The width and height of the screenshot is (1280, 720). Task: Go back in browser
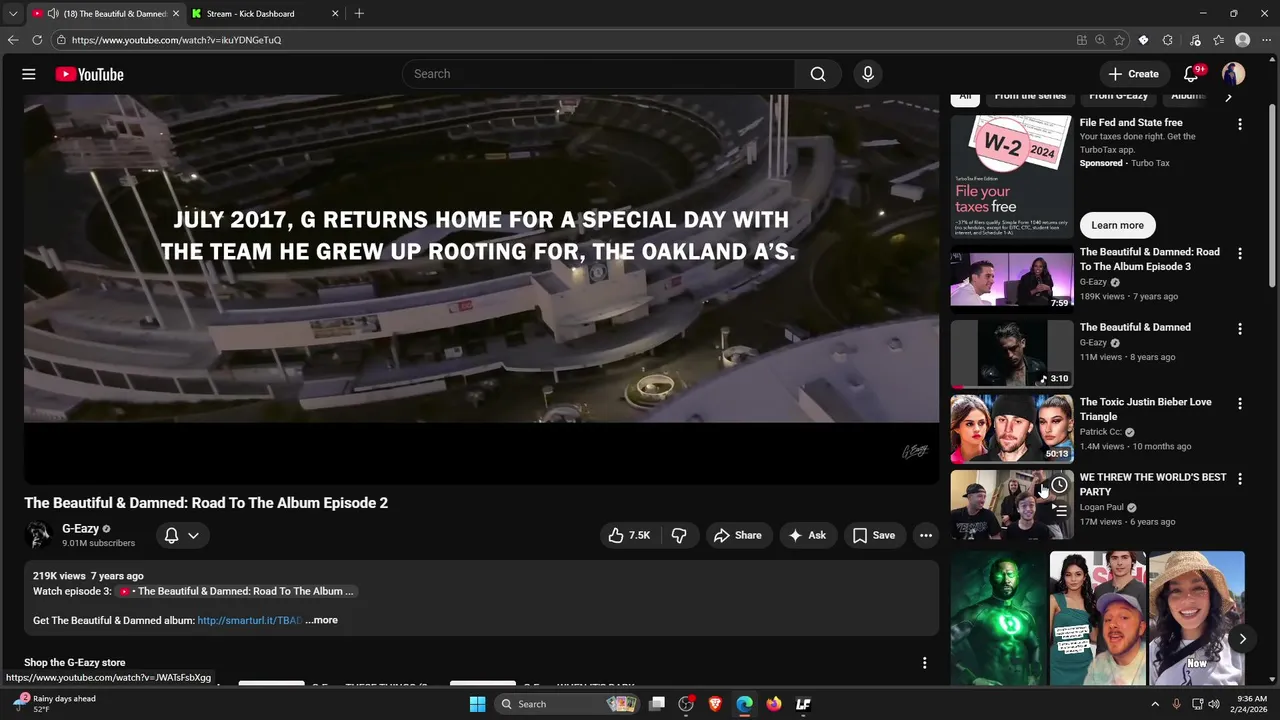click(x=13, y=40)
